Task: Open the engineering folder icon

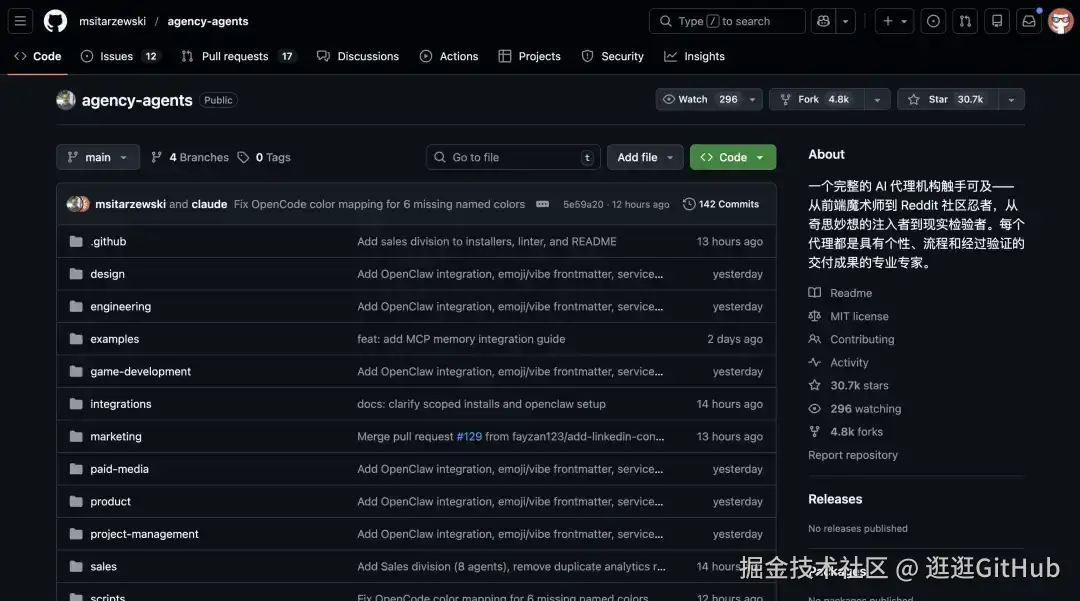Action: pyautogui.click(x=76, y=306)
